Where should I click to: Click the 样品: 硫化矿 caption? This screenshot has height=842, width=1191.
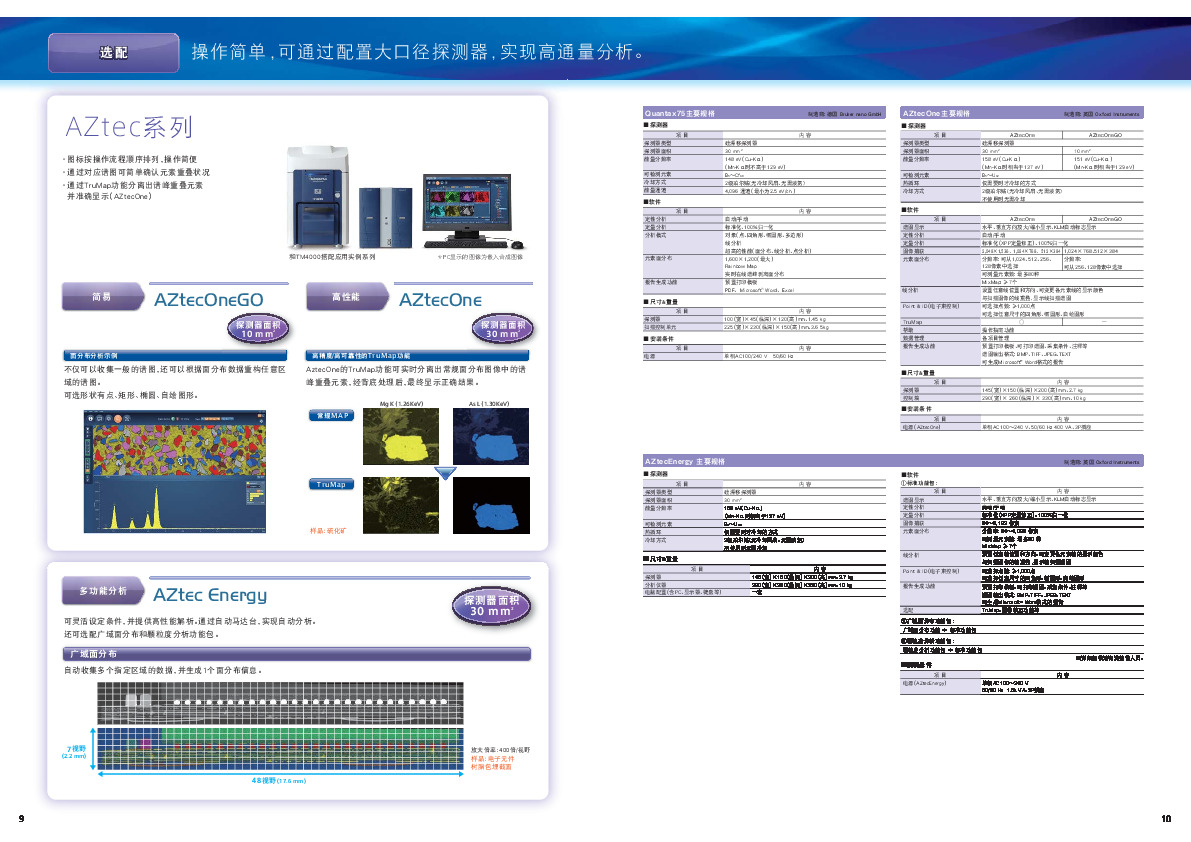pyautogui.click(x=328, y=531)
